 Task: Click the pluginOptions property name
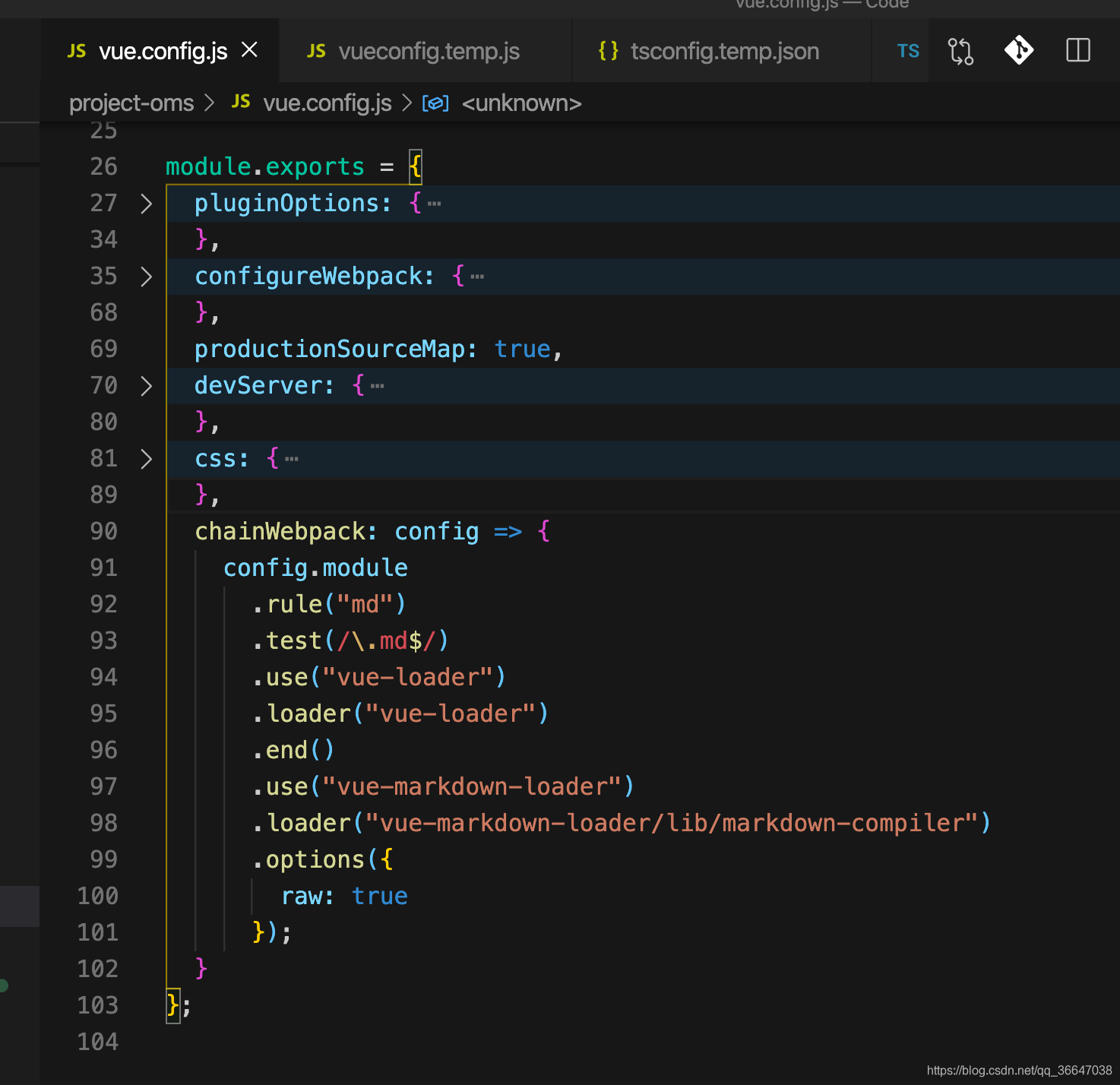[x=286, y=203]
